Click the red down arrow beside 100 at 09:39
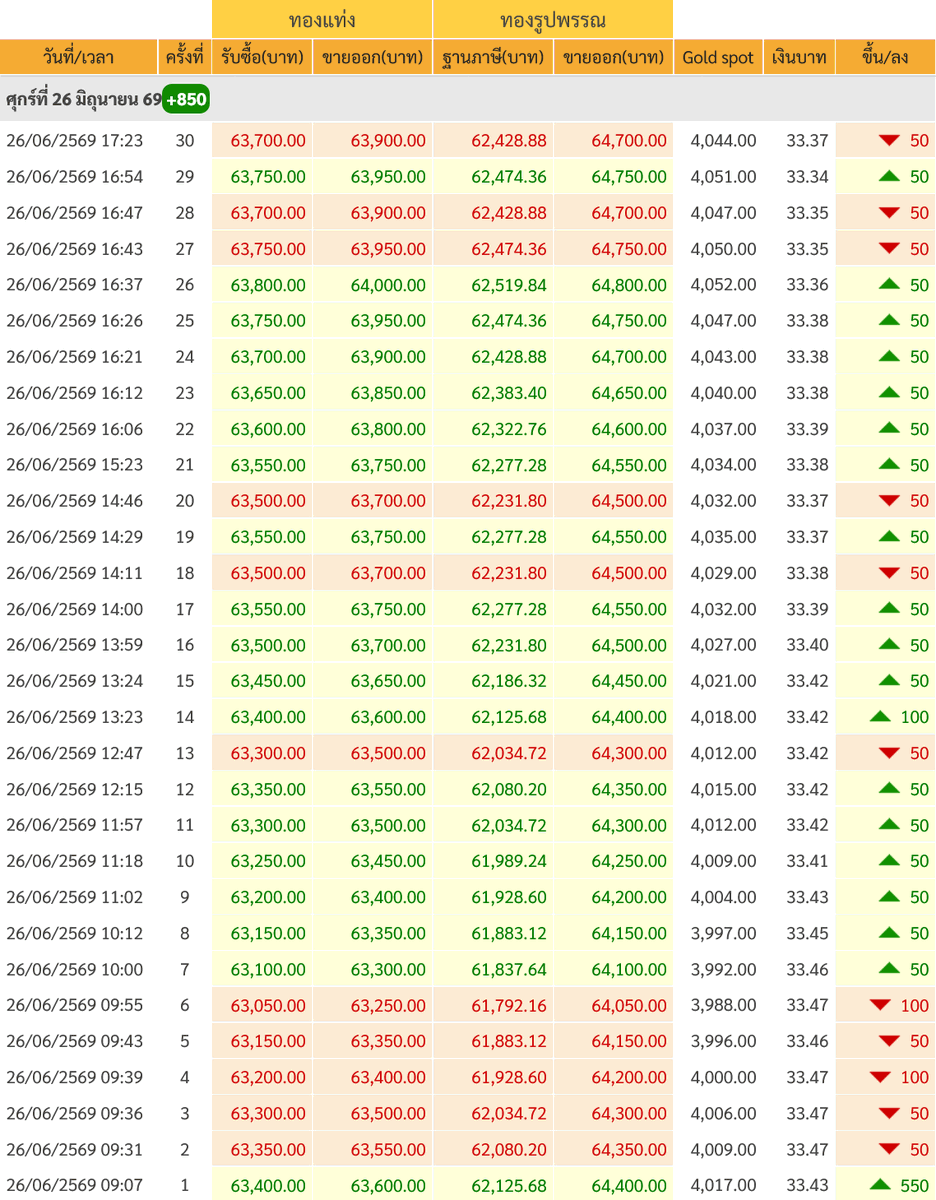The height and width of the screenshot is (1200, 936). click(880, 1077)
